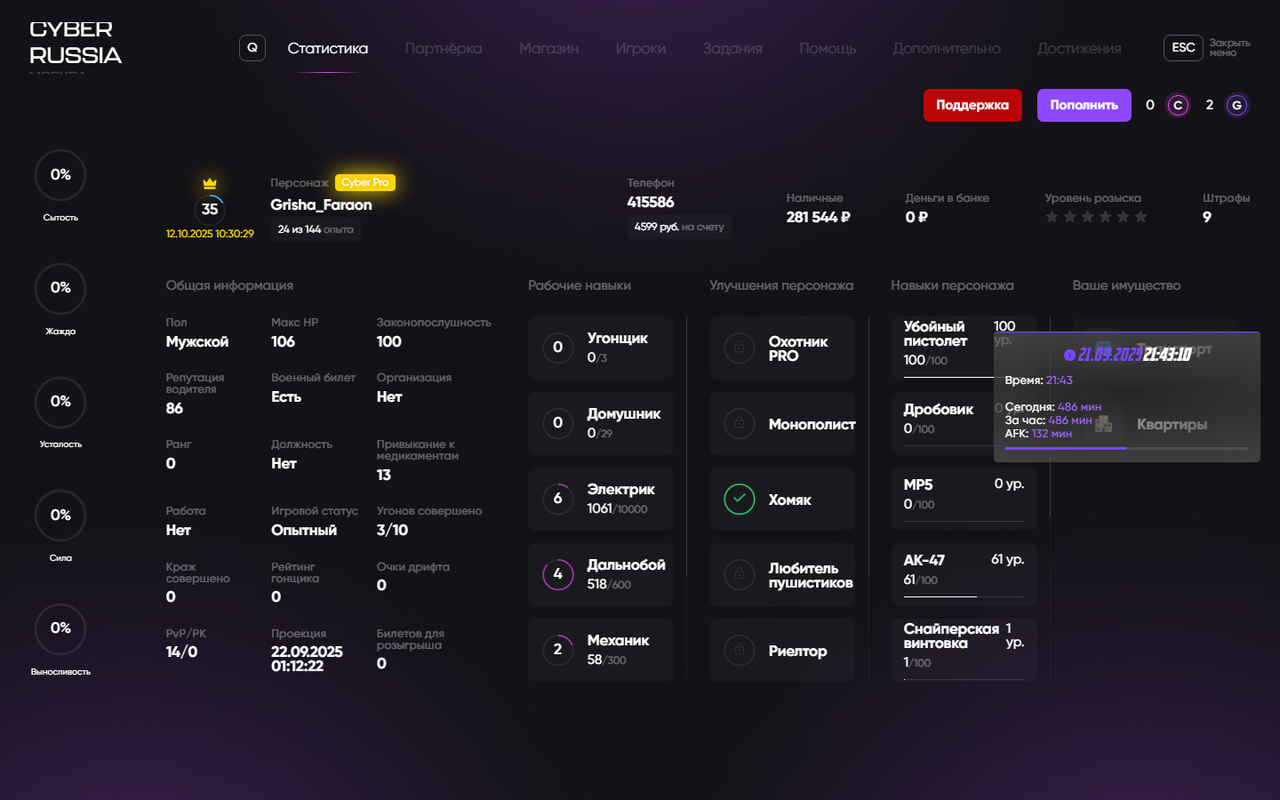The width and height of the screenshot is (1280, 800).
Task: Click the ESC close menu key icon
Action: coord(1183,48)
